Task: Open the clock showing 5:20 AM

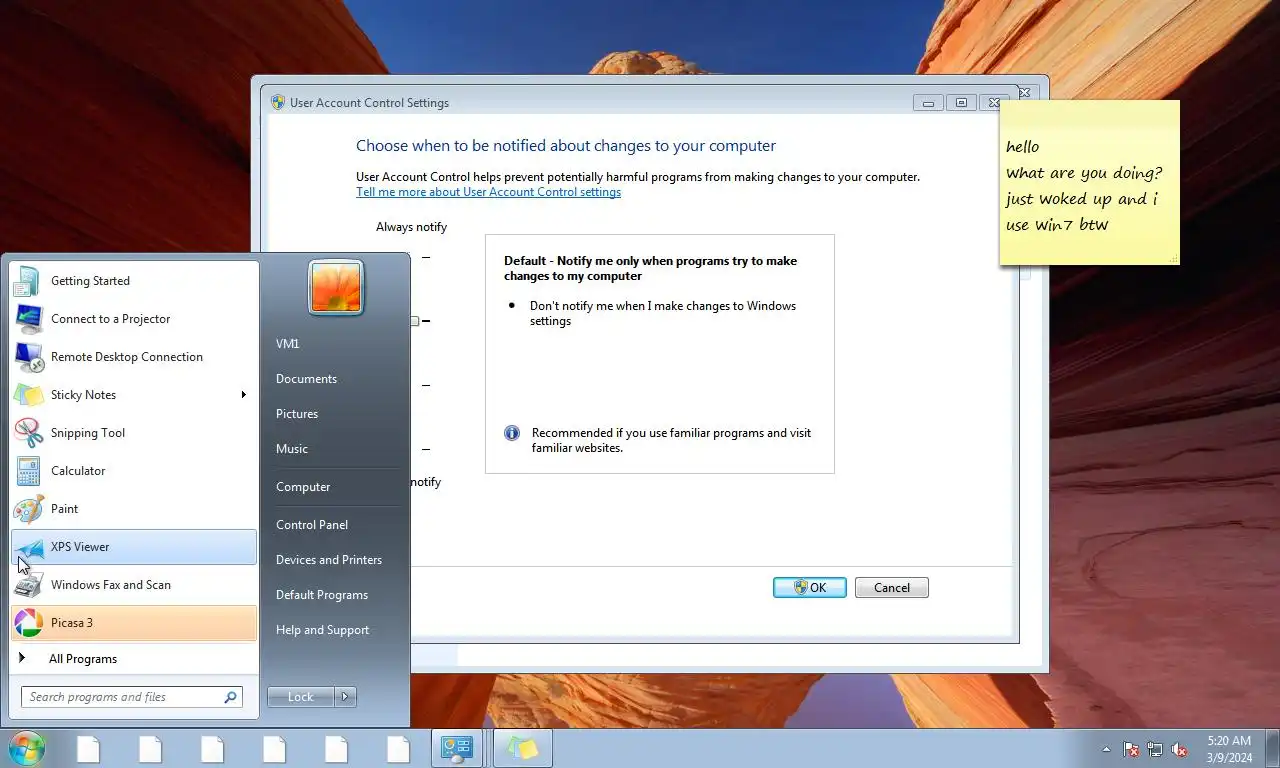Action: coord(1229,749)
